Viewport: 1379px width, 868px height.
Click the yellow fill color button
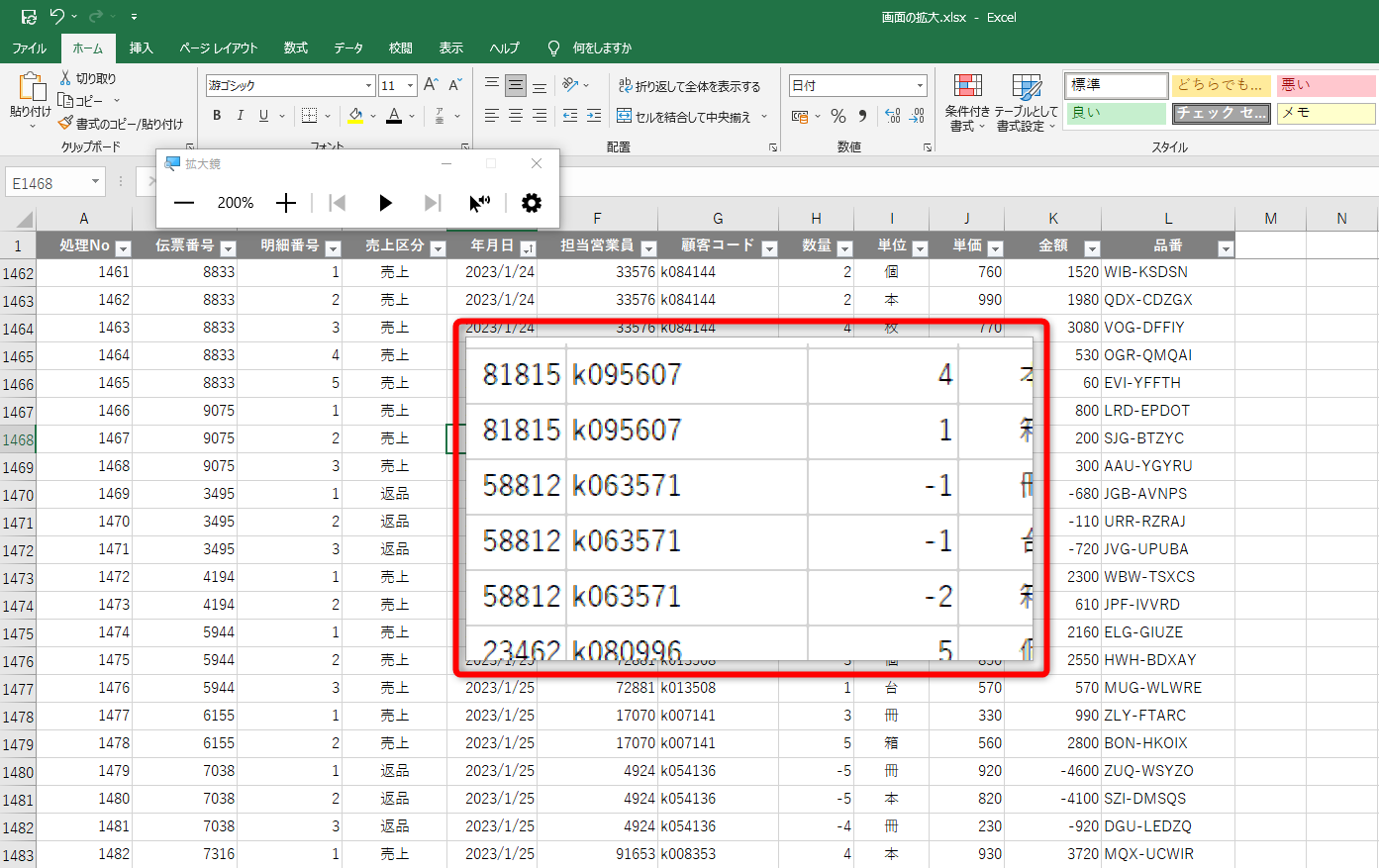(355, 116)
